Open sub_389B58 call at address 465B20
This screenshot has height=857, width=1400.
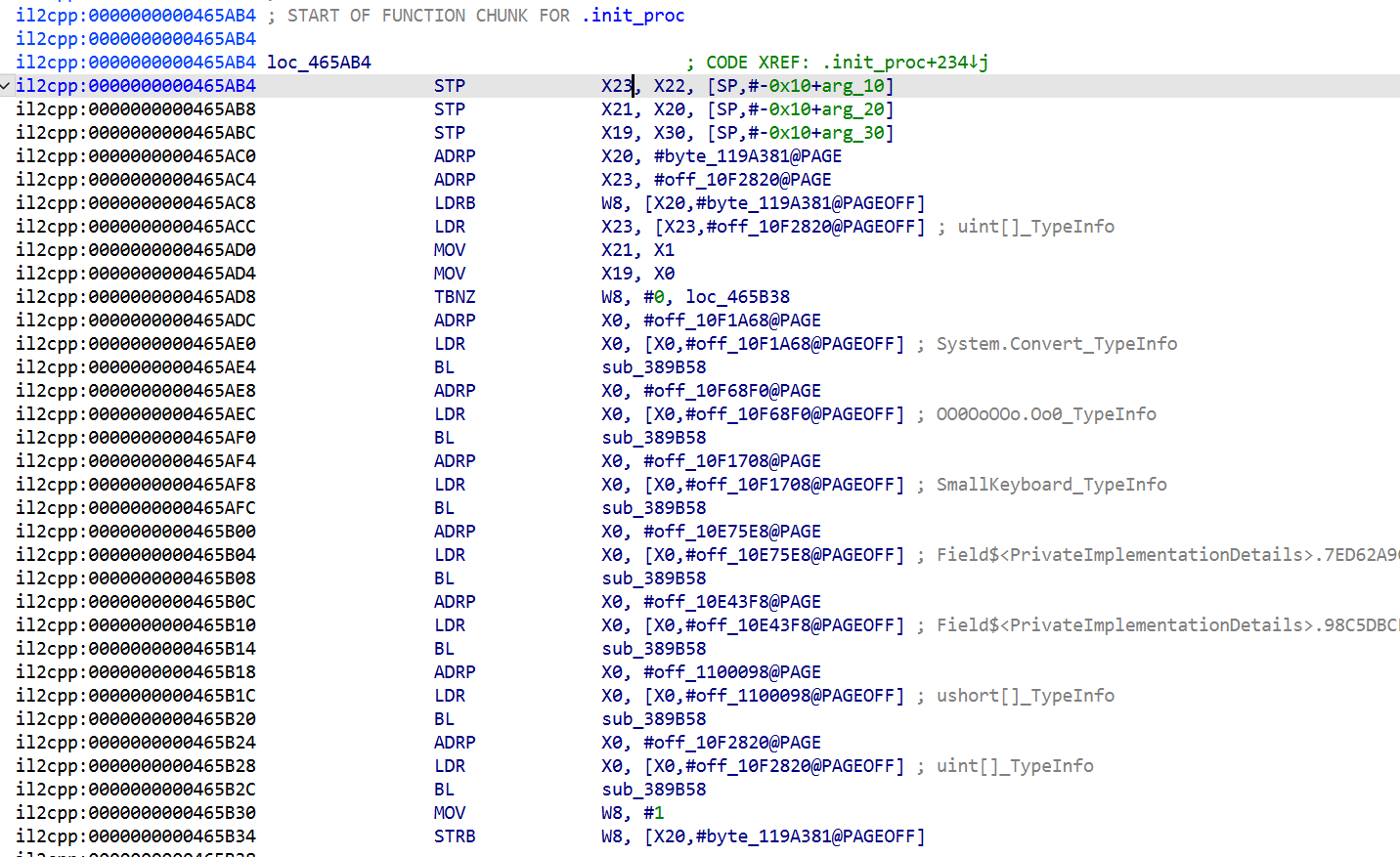[653, 719]
